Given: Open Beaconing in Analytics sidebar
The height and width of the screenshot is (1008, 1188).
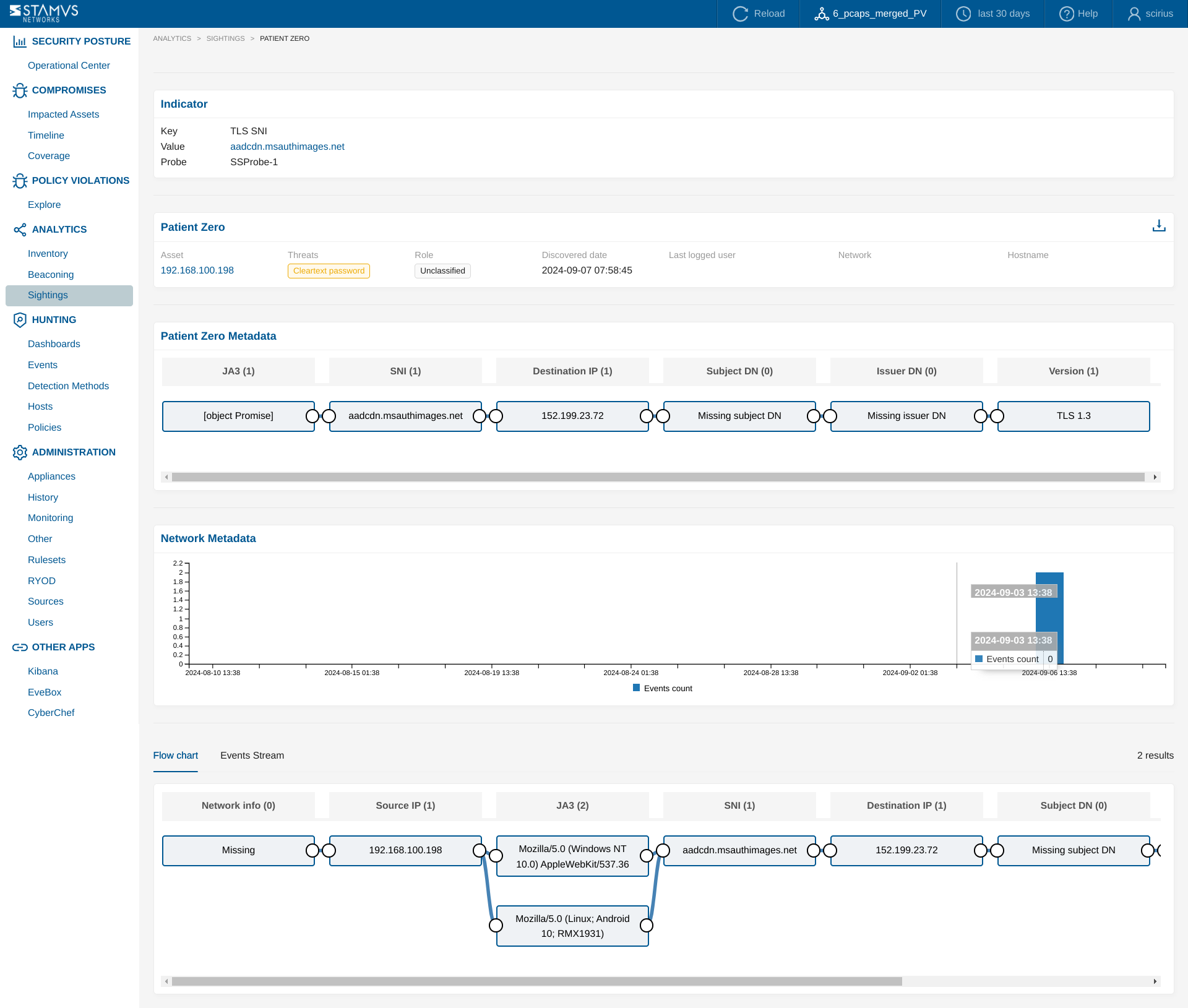Looking at the screenshot, I should click(x=51, y=275).
